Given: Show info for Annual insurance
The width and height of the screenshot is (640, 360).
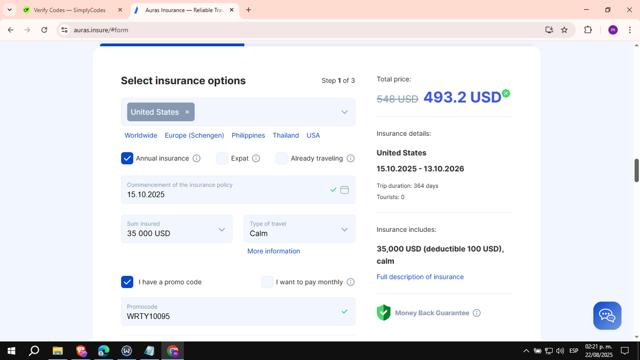Looking at the screenshot, I should coord(196,158).
